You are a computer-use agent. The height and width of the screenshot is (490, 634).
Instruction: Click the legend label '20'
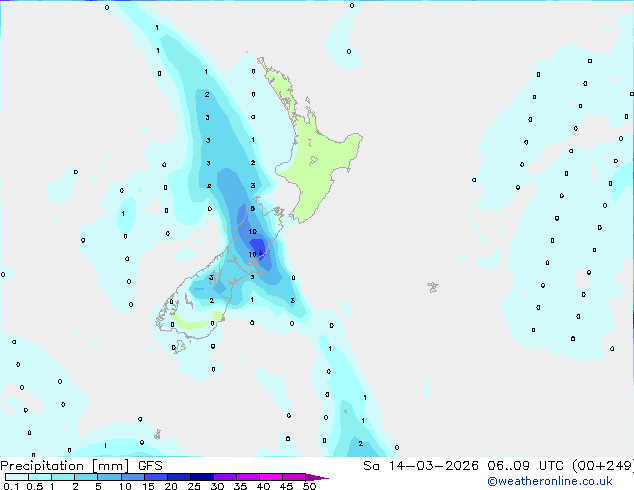tap(171, 486)
